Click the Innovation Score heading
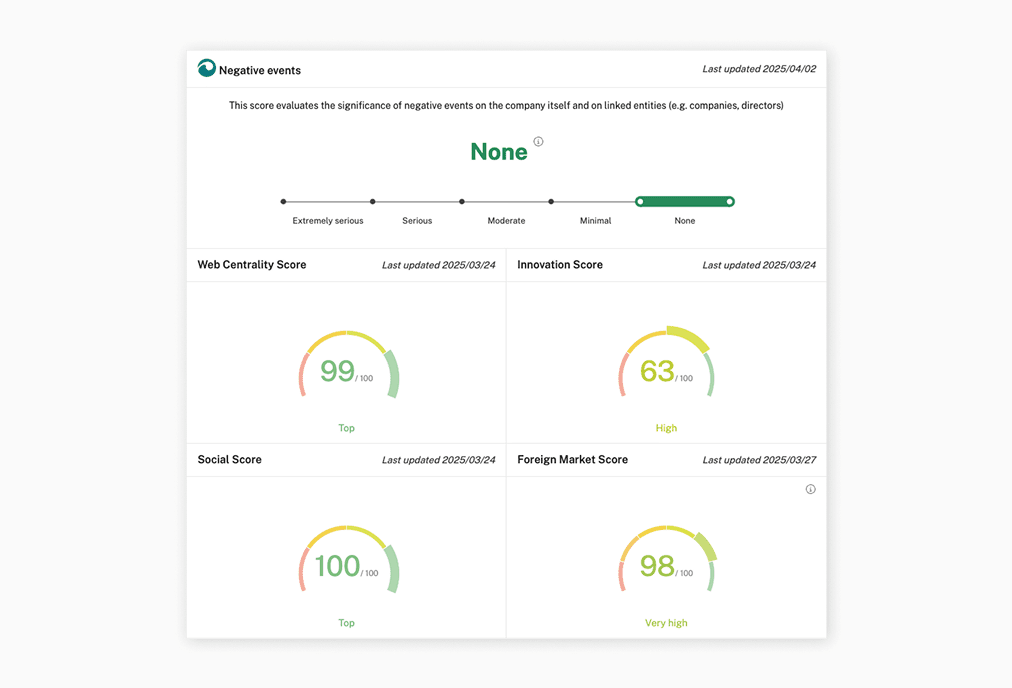Viewport: 1012px width, 688px height. (560, 265)
